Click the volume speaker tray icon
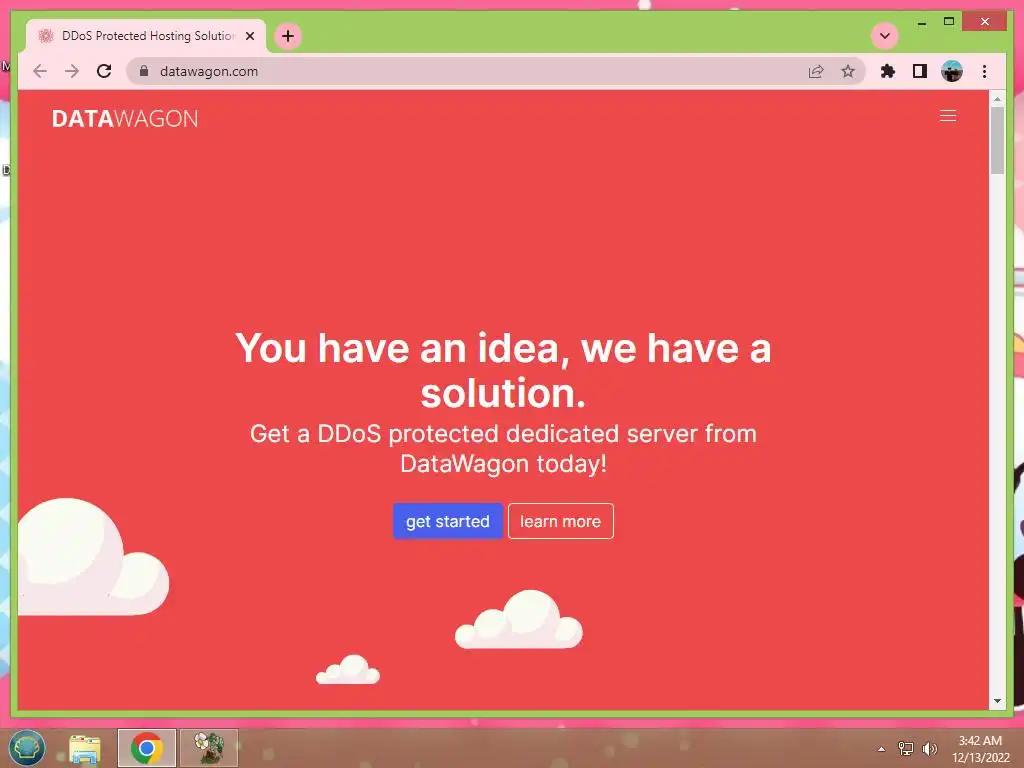The image size is (1024, 768). point(929,748)
